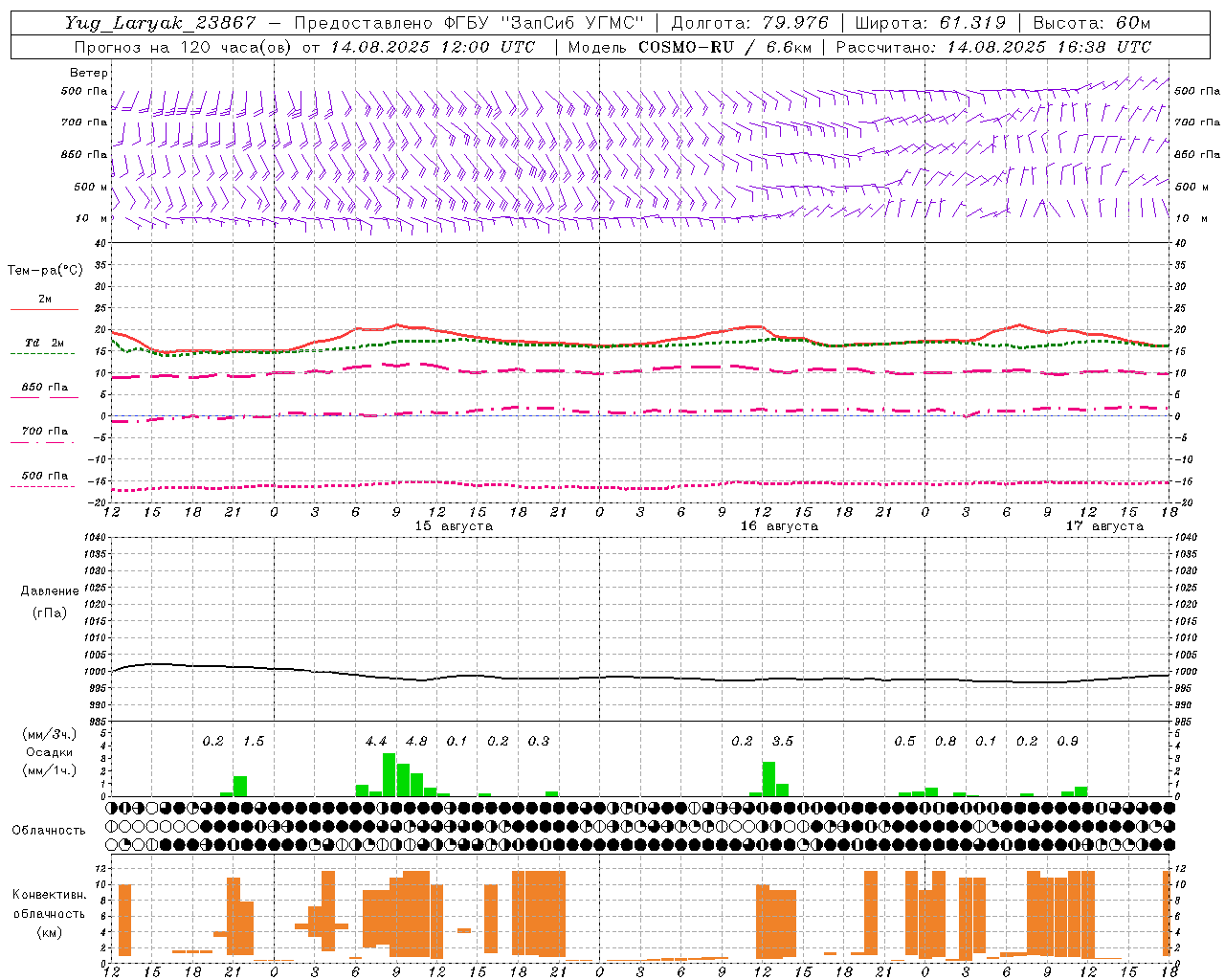Click the 4.8 precipitation total

pos(416,742)
